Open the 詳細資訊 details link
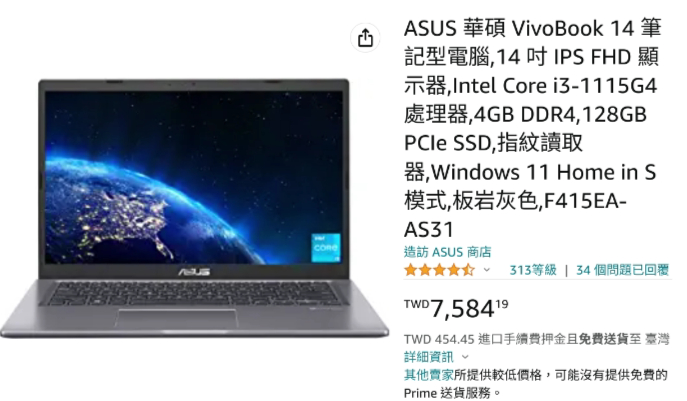The height and width of the screenshot is (401, 687). (428, 357)
